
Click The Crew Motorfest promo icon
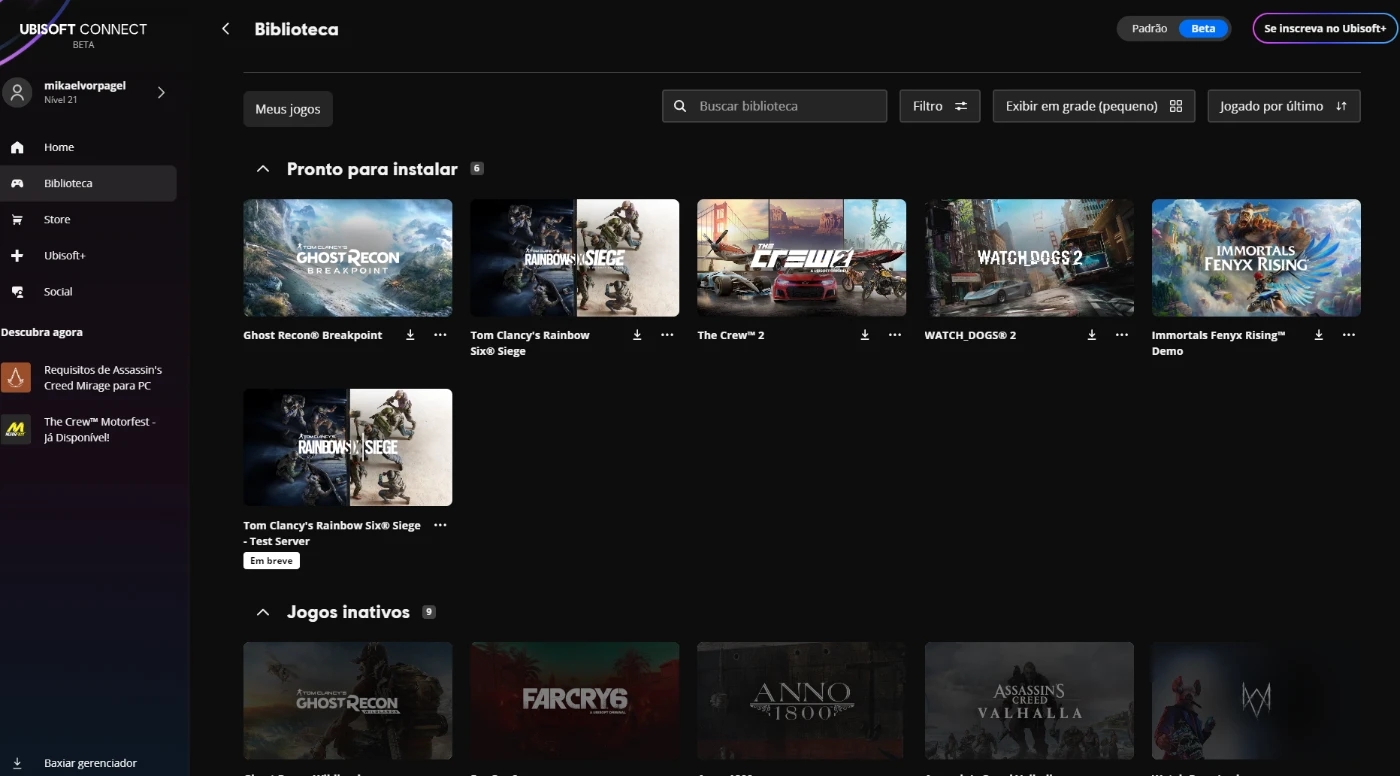pos(16,429)
